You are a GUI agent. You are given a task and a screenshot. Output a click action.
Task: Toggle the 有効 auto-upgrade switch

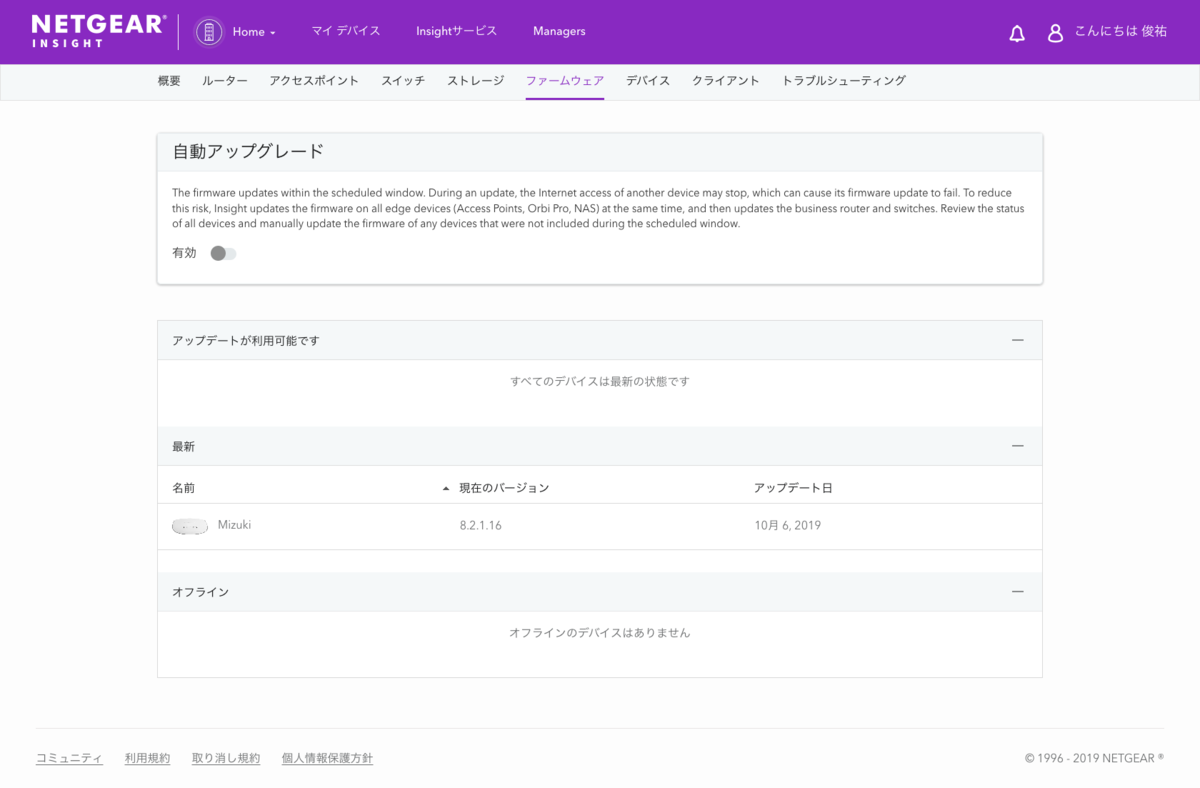click(x=223, y=254)
